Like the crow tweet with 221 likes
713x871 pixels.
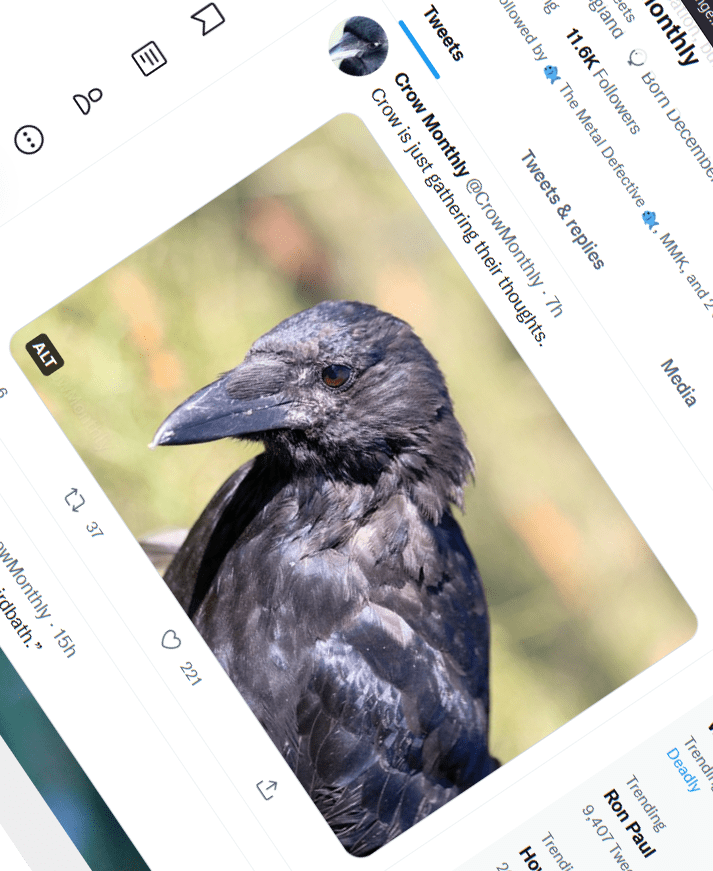click(170, 640)
